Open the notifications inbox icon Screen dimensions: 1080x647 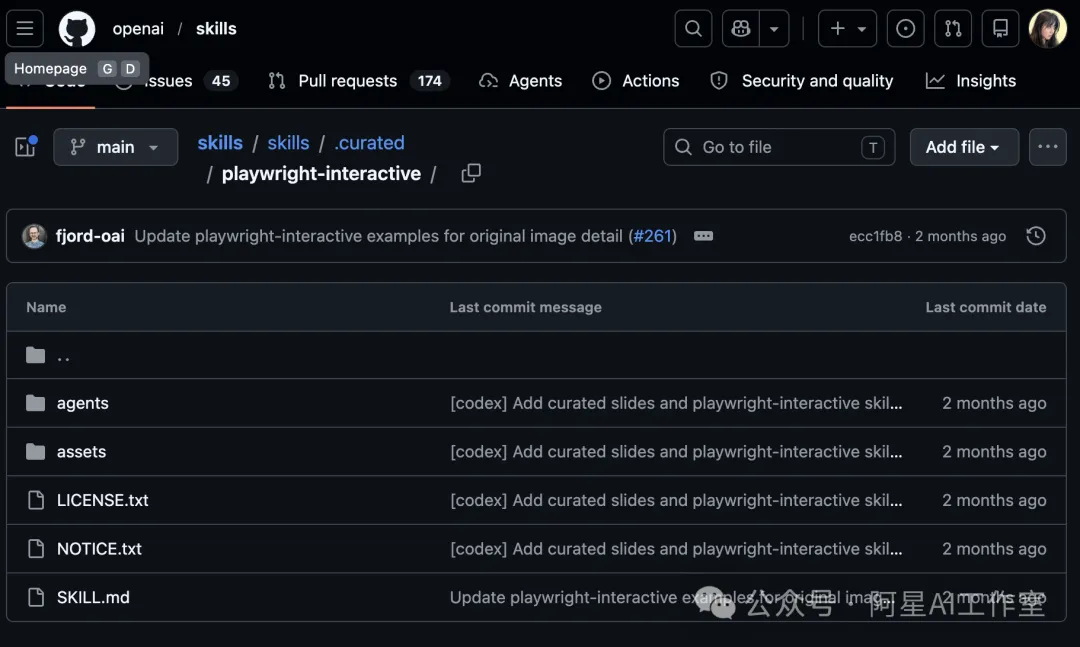pyautogui.click(x=1000, y=28)
